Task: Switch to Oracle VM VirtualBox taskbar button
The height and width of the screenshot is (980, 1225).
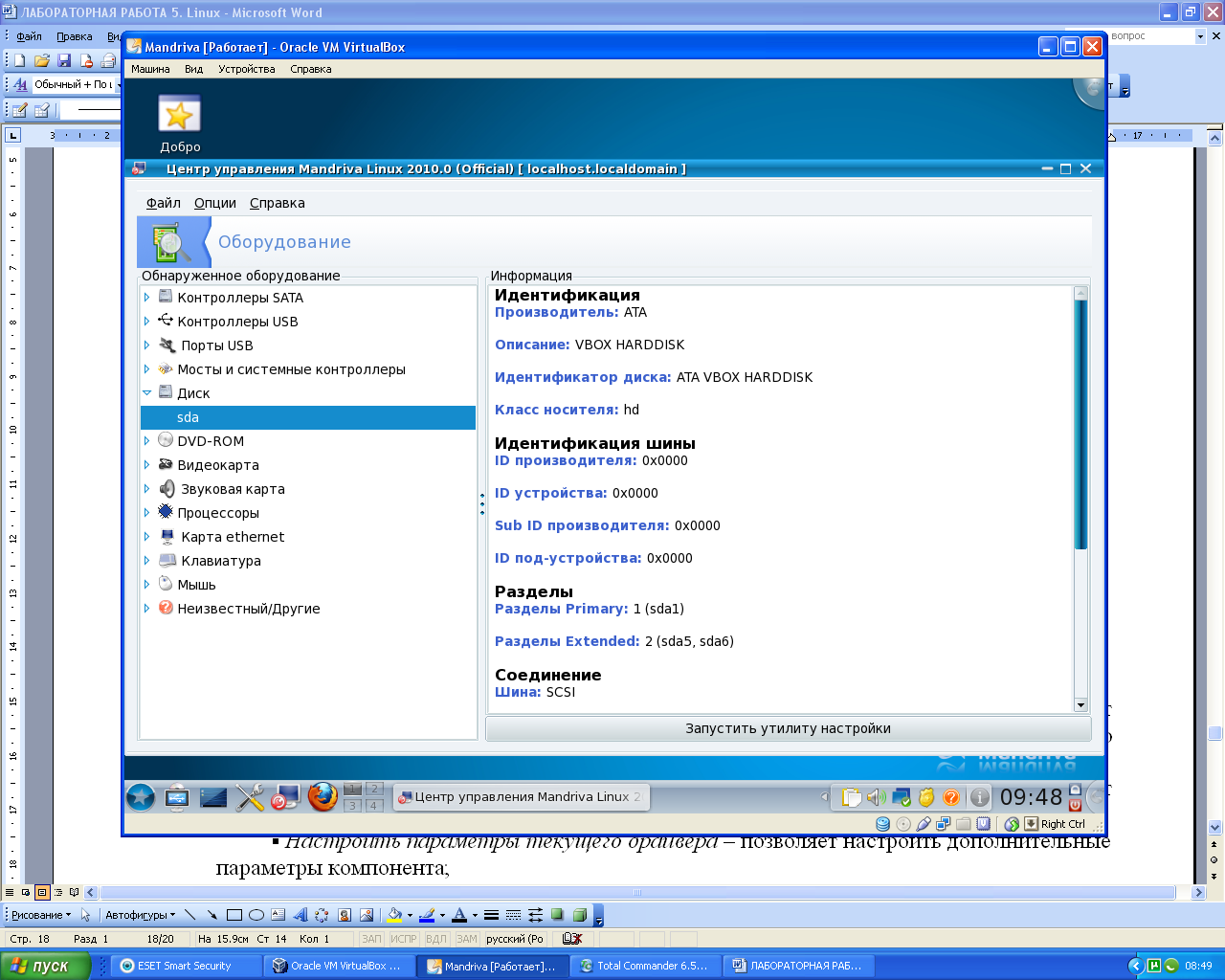Action: pyautogui.click(x=340, y=966)
